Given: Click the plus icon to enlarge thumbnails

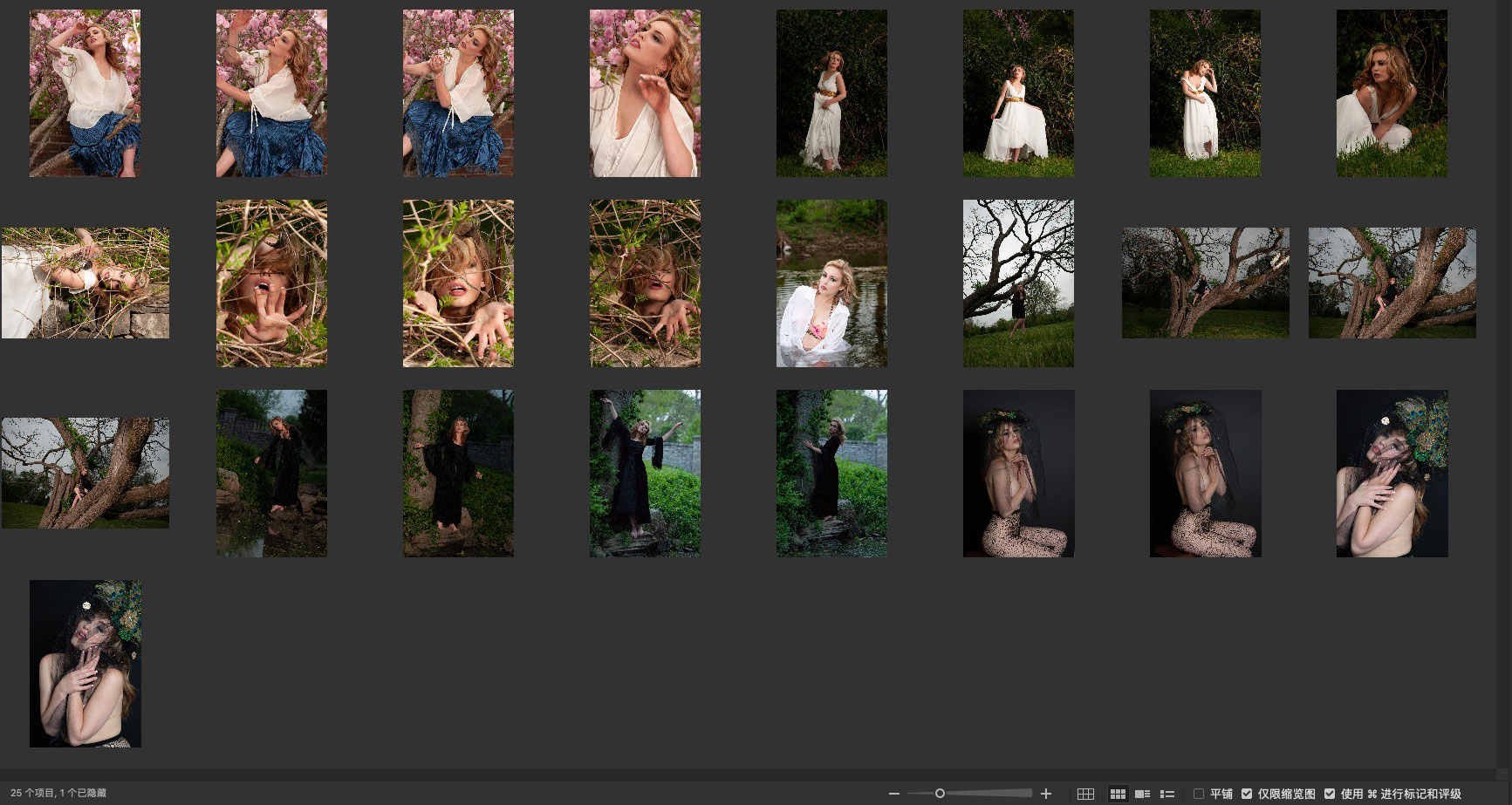Looking at the screenshot, I should 1046,794.
